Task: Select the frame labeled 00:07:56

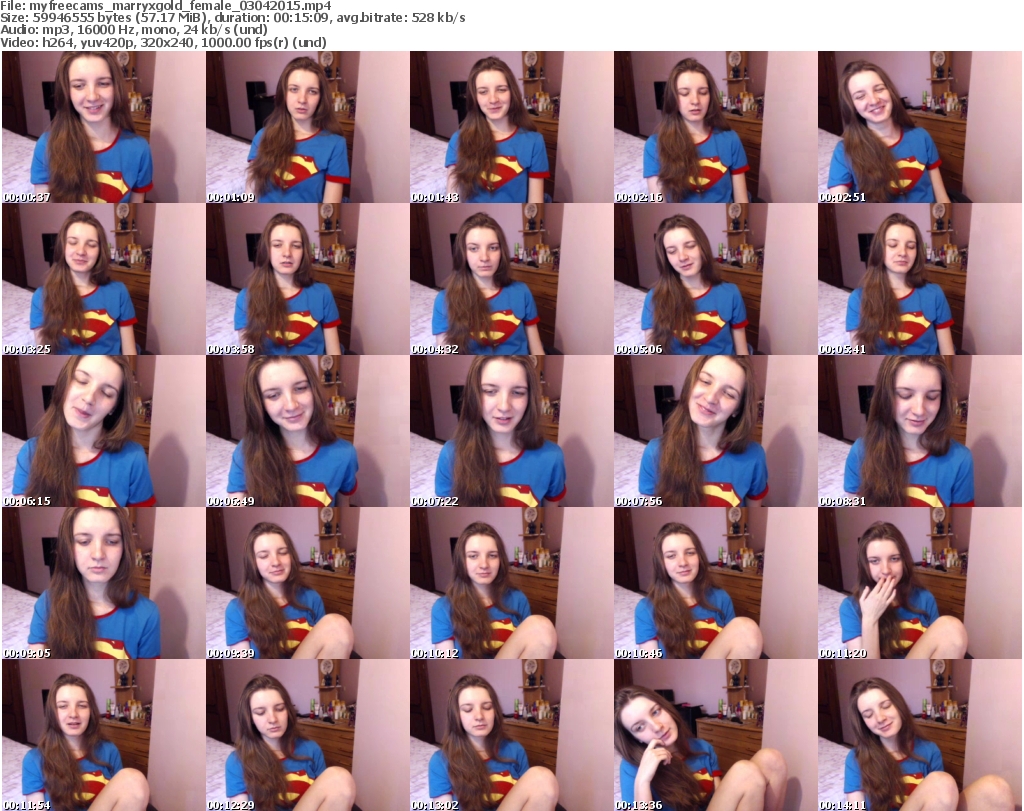Action: point(715,431)
